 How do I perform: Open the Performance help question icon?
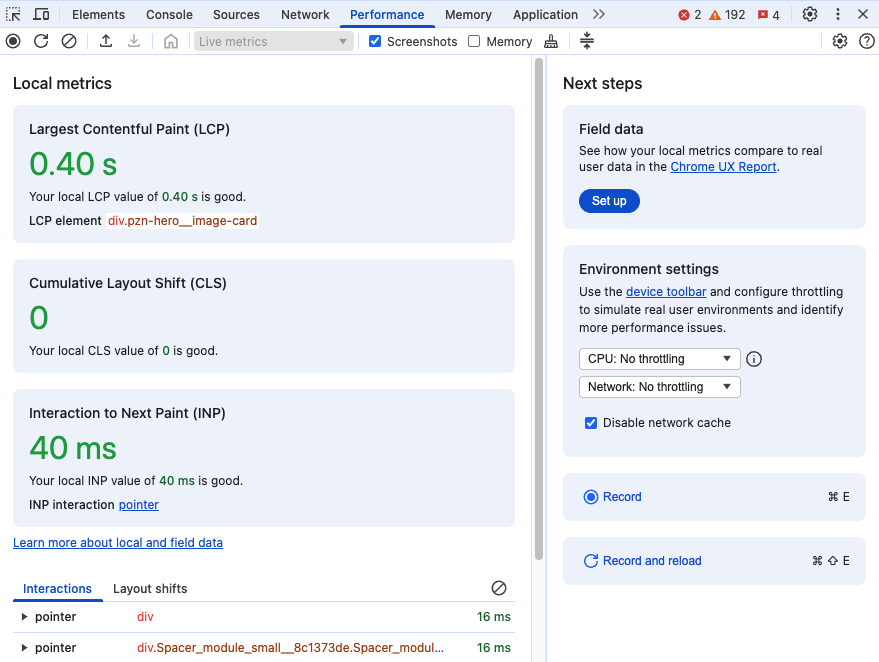867,41
